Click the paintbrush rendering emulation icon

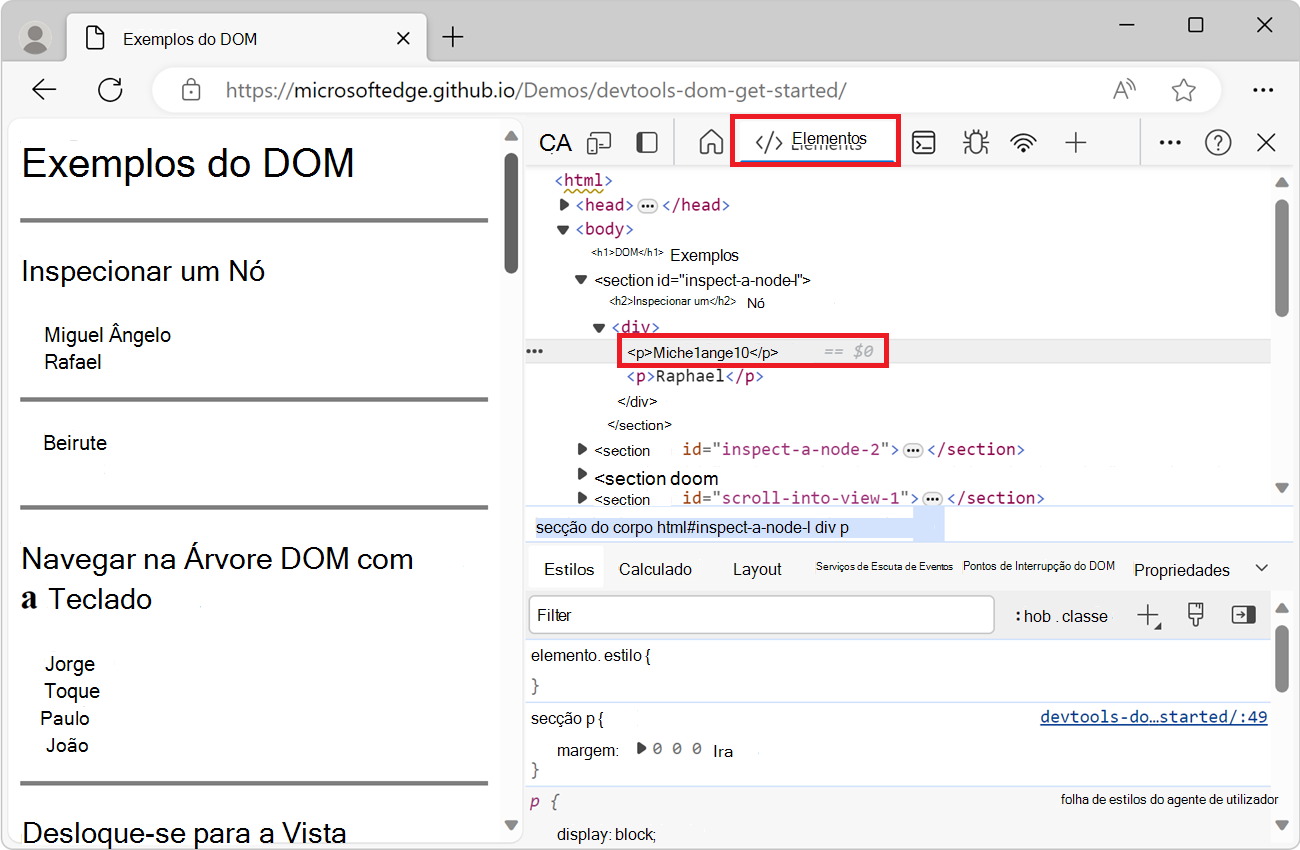[x=1196, y=614]
